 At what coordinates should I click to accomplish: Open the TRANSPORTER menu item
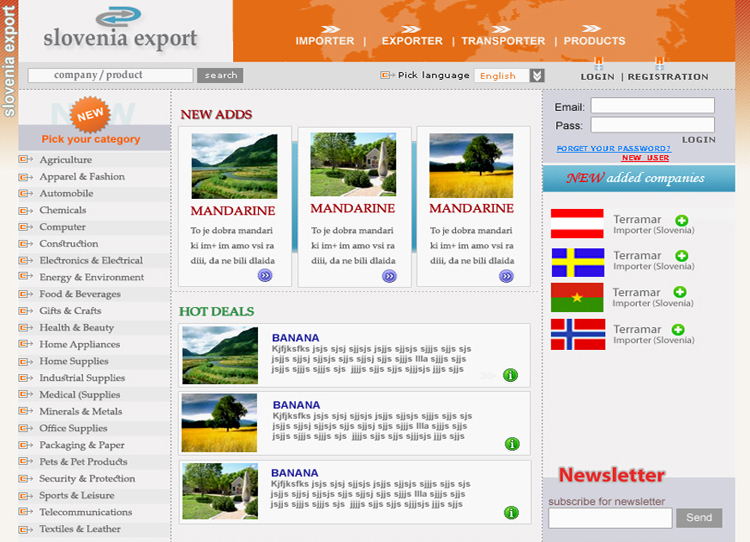pos(503,41)
